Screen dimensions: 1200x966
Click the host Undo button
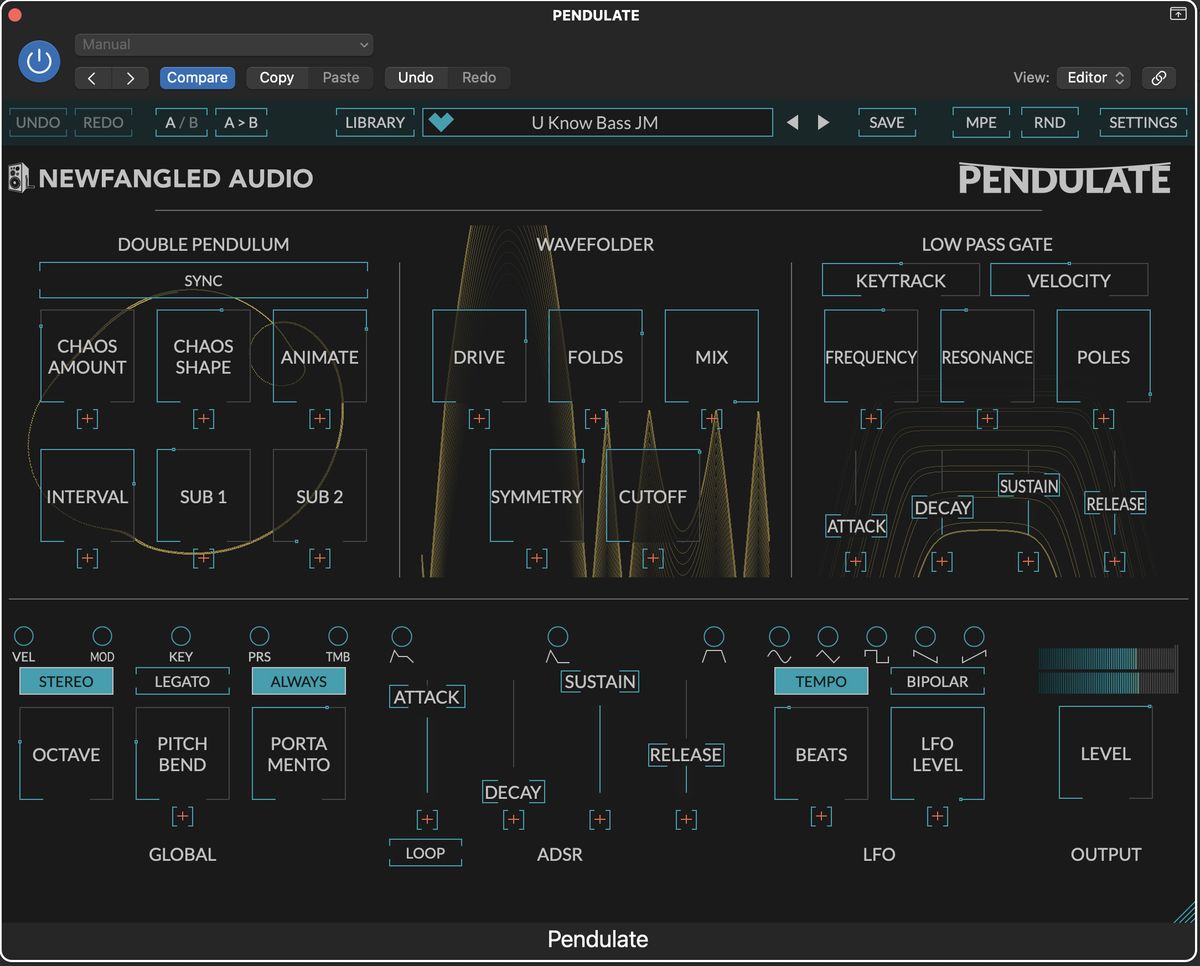(x=416, y=78)
